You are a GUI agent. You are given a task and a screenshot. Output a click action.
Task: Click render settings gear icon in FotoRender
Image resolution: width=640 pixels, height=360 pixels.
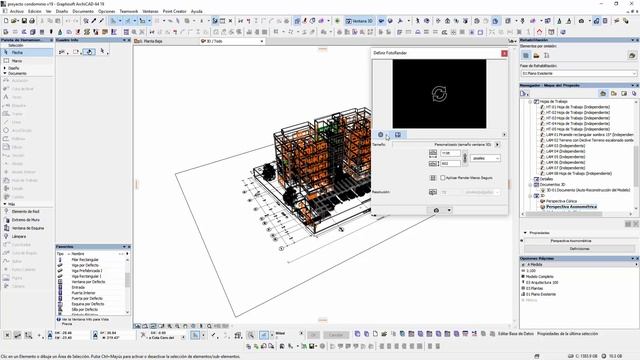pos(380,135)
